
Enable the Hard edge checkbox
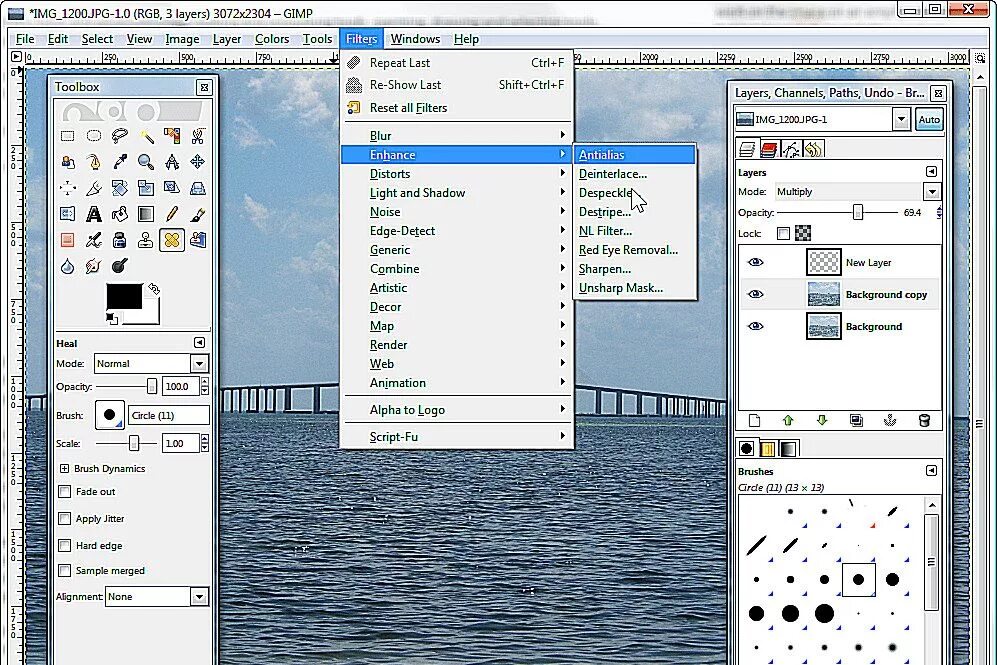(x=64, y=545)
